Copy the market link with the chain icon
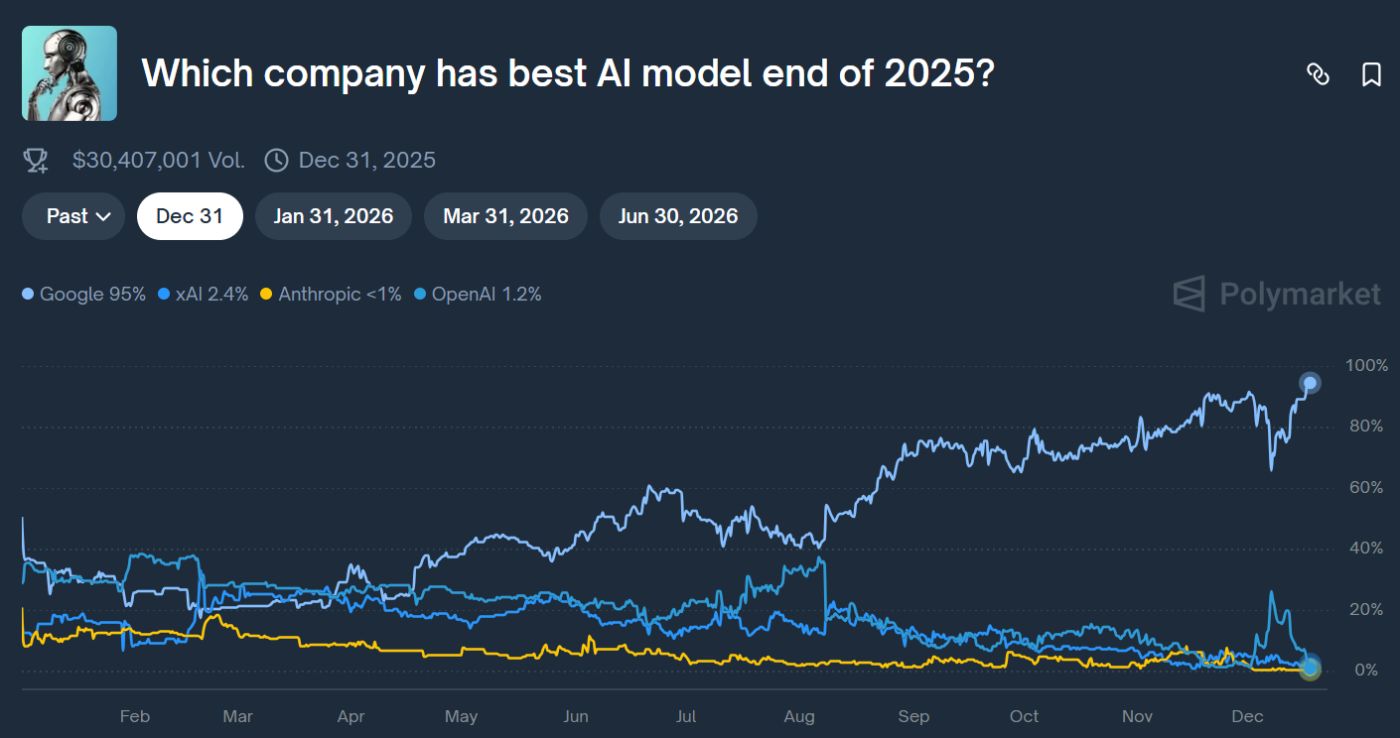The height and width of the screenshot is (738, 1400). pyautogui.click(x=1318, y=74)
